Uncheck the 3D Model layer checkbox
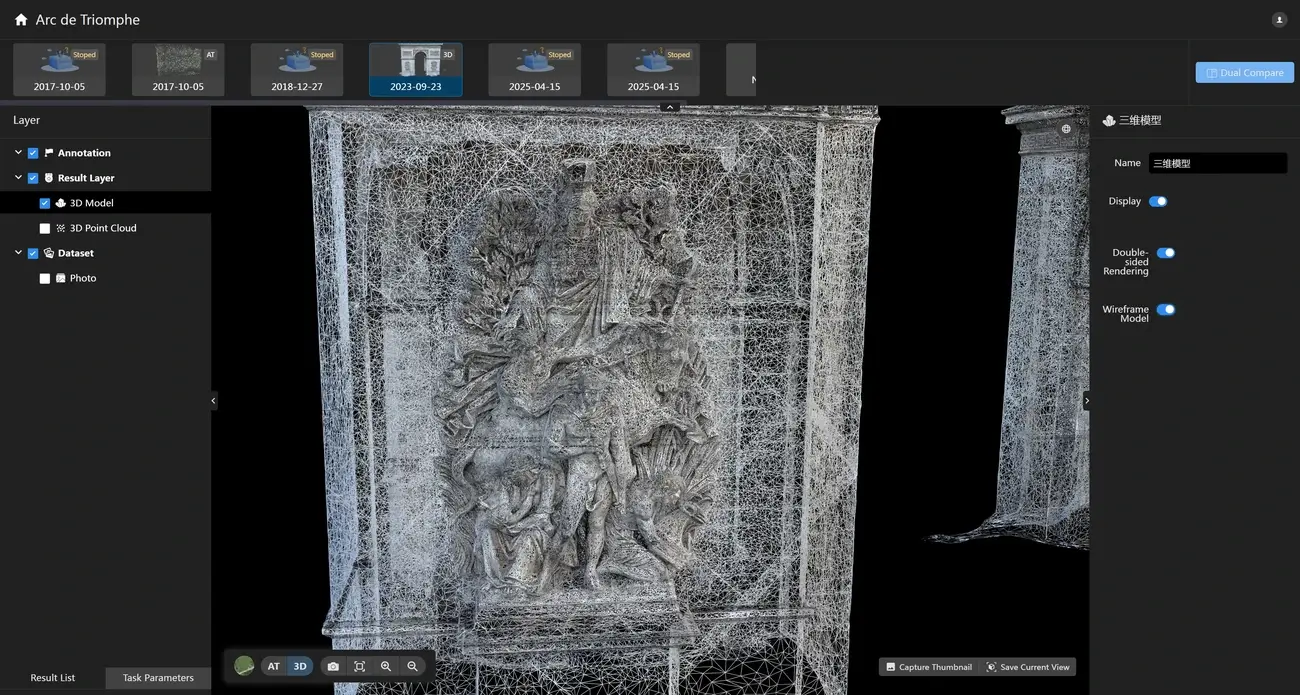Viewport: 1300px width, 695px height. pos(45,203)
